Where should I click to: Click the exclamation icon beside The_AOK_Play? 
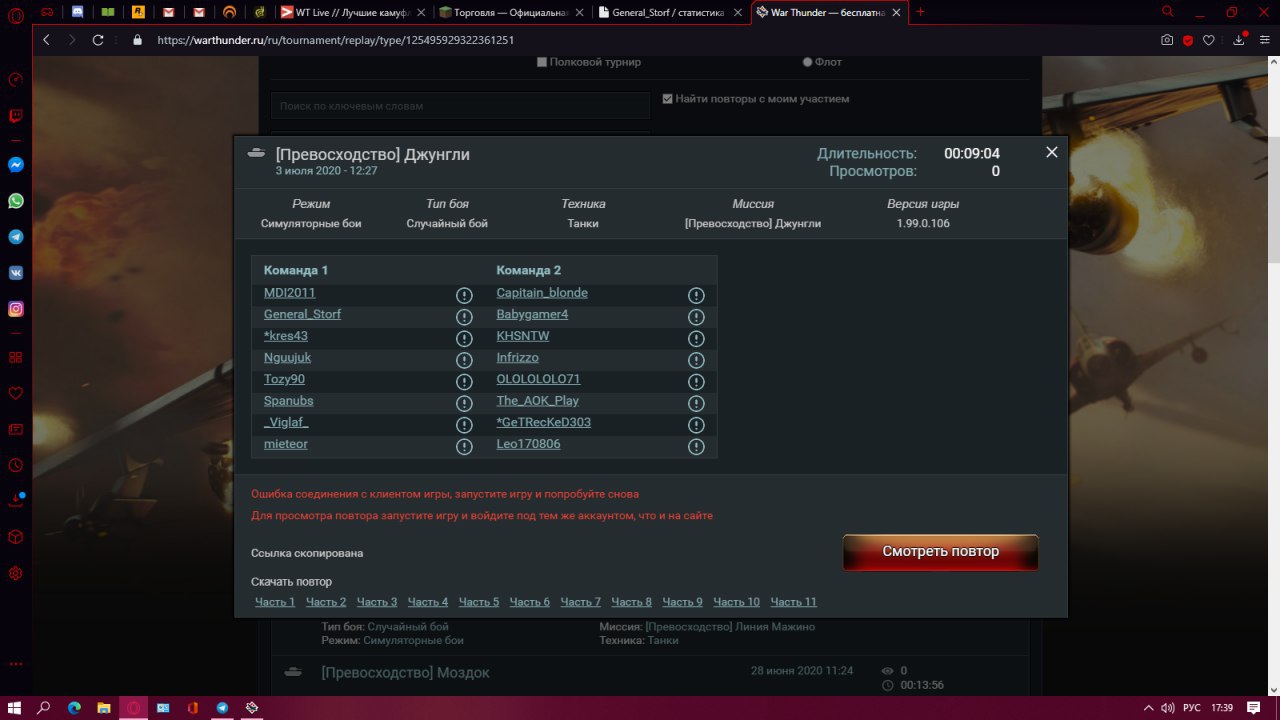click(696, 403)
